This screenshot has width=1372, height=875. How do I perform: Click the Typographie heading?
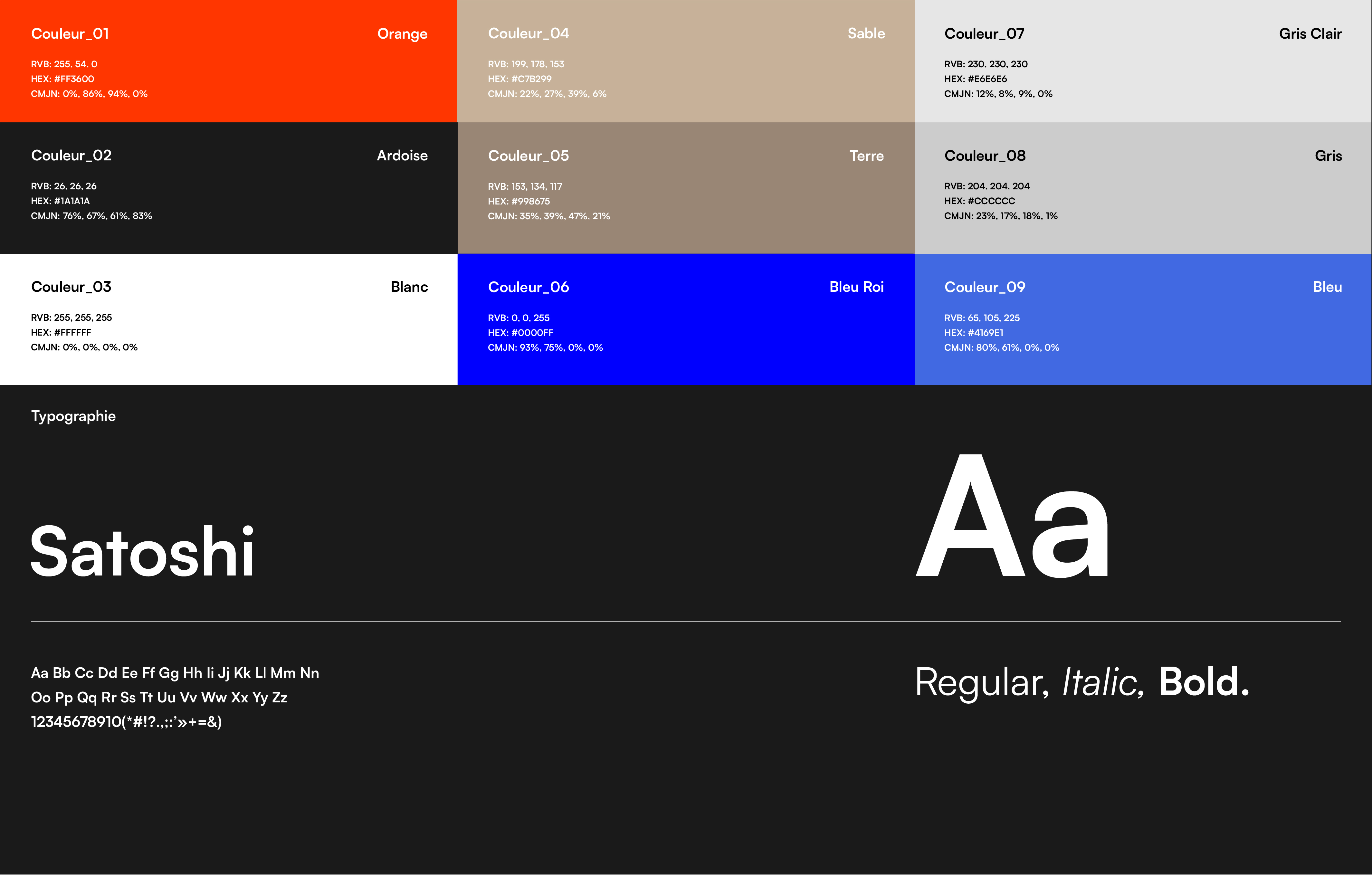(x=73, y=416)
